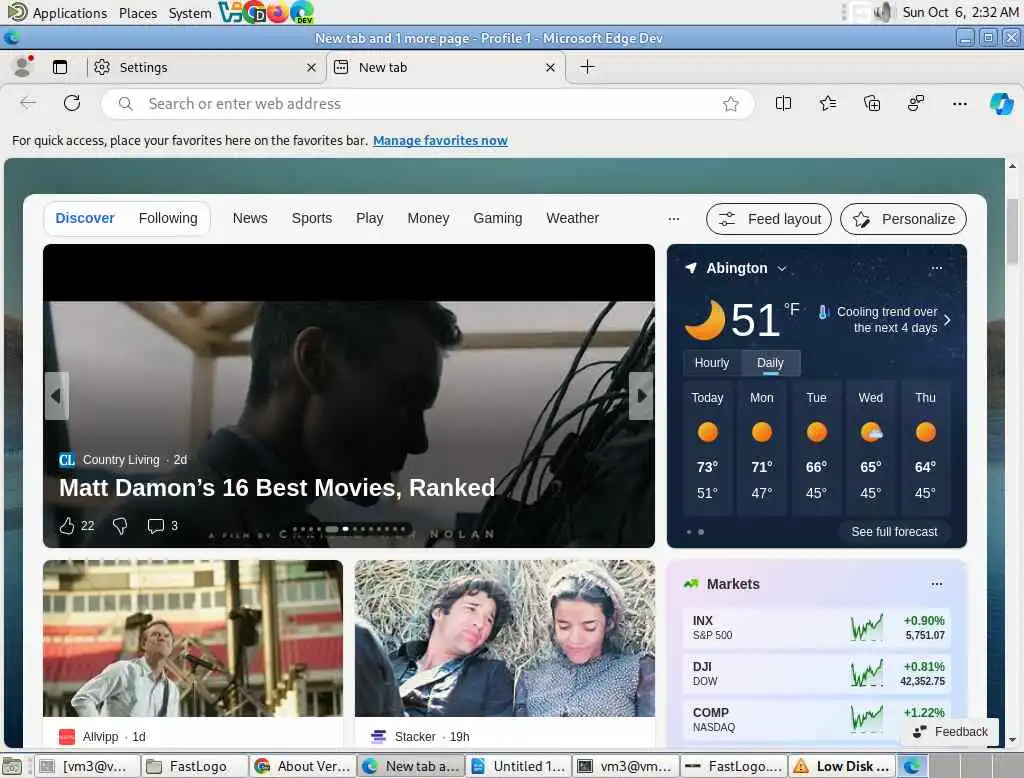The height and width of the screenshot is (778, 1024).
Task: Open a new tab with plus button
Action: point(587,67)
